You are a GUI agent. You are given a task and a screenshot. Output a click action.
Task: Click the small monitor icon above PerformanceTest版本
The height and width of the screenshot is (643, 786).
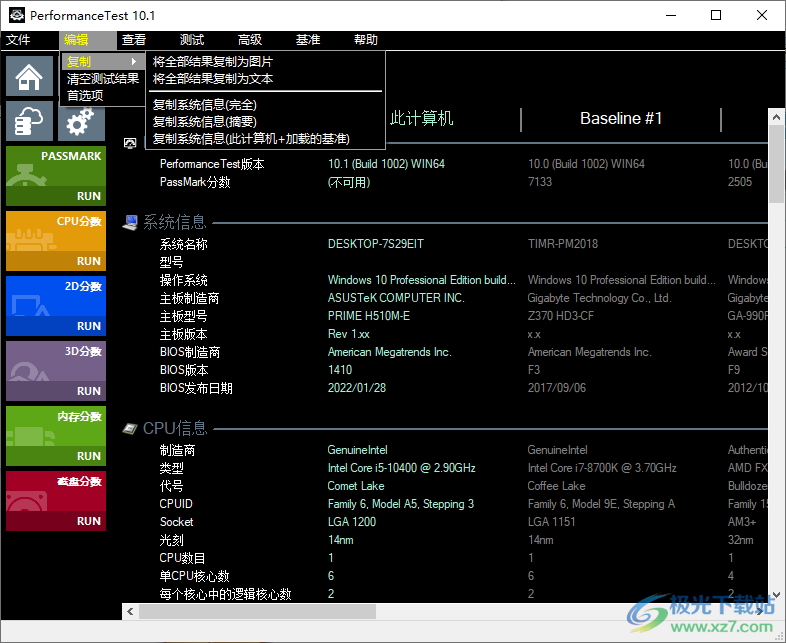click(130, 144)
